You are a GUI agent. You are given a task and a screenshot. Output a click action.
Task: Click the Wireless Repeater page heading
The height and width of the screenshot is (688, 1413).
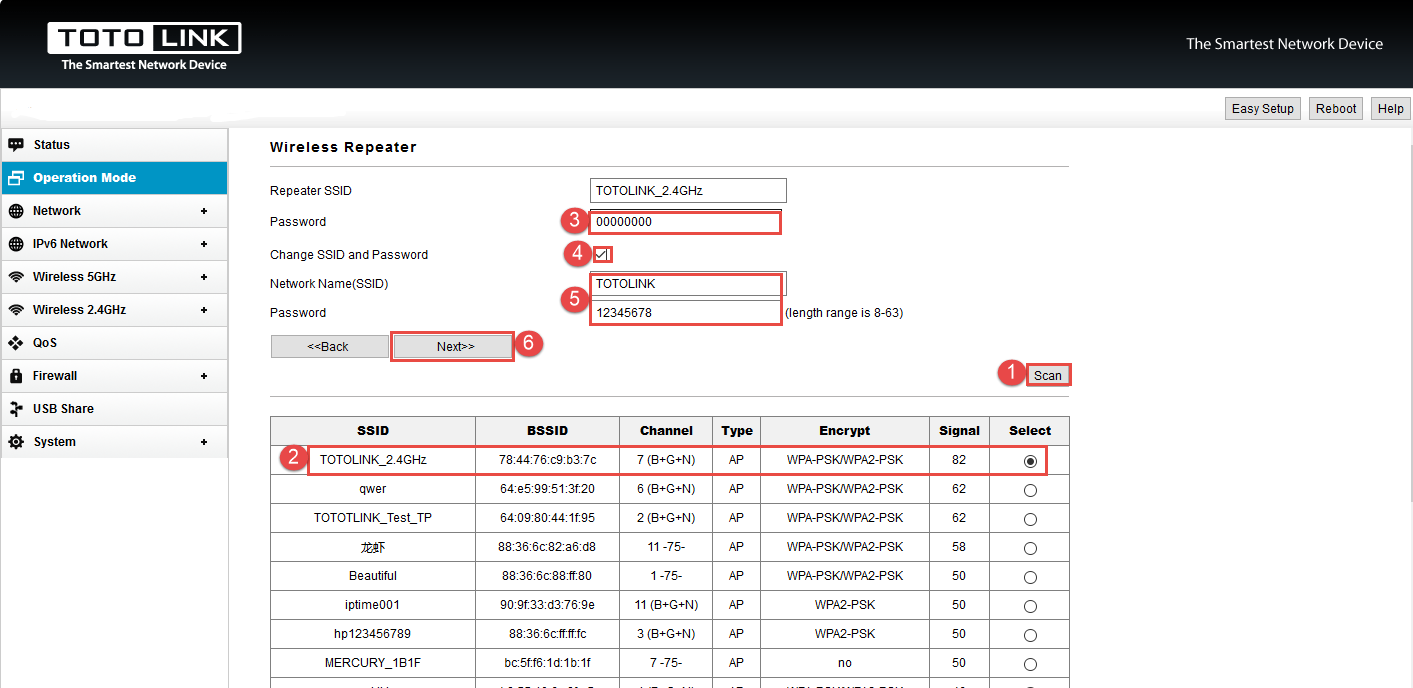tap(343, 147)
